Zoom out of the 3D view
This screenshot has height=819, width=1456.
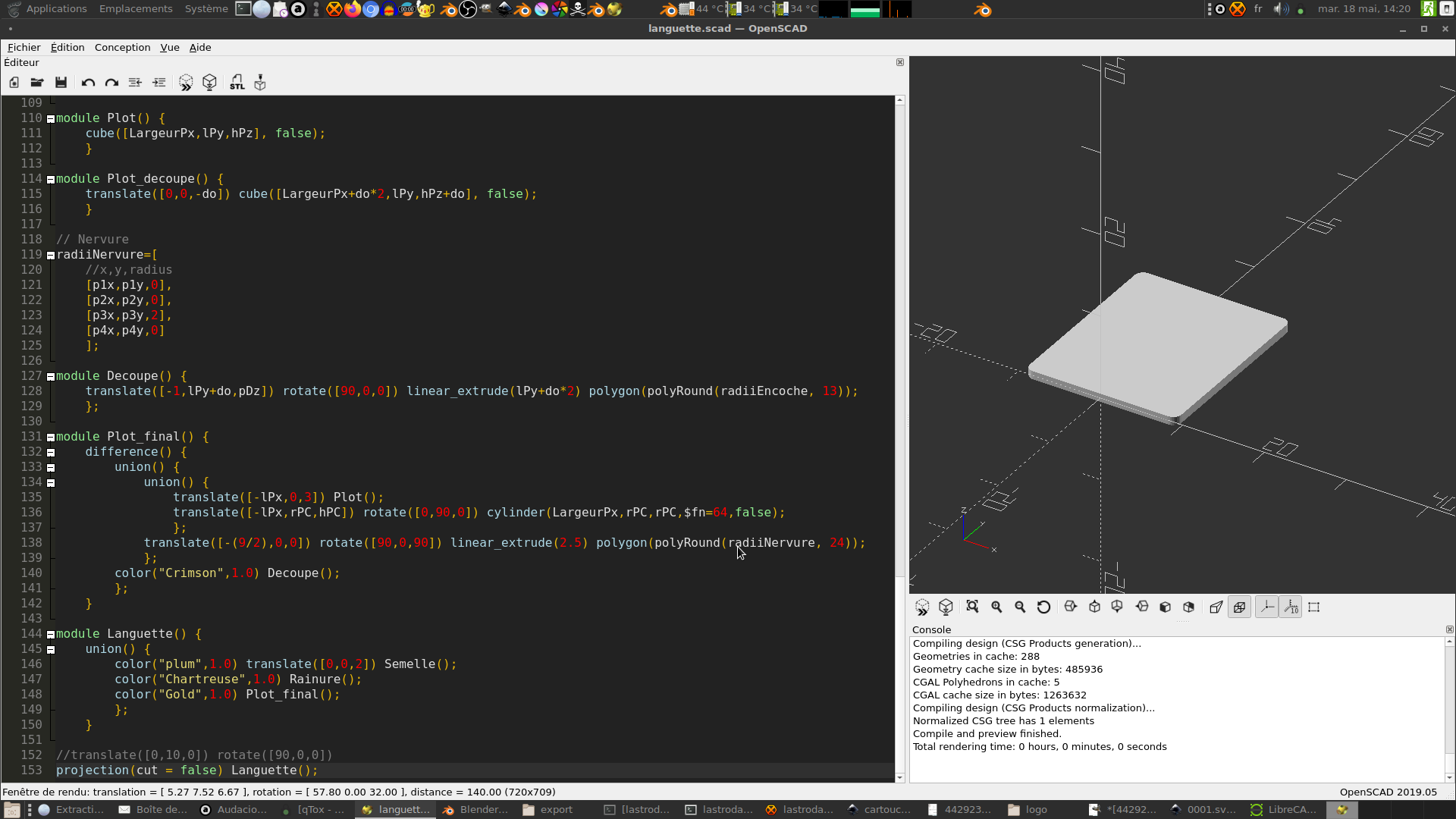pos(1020,607)
